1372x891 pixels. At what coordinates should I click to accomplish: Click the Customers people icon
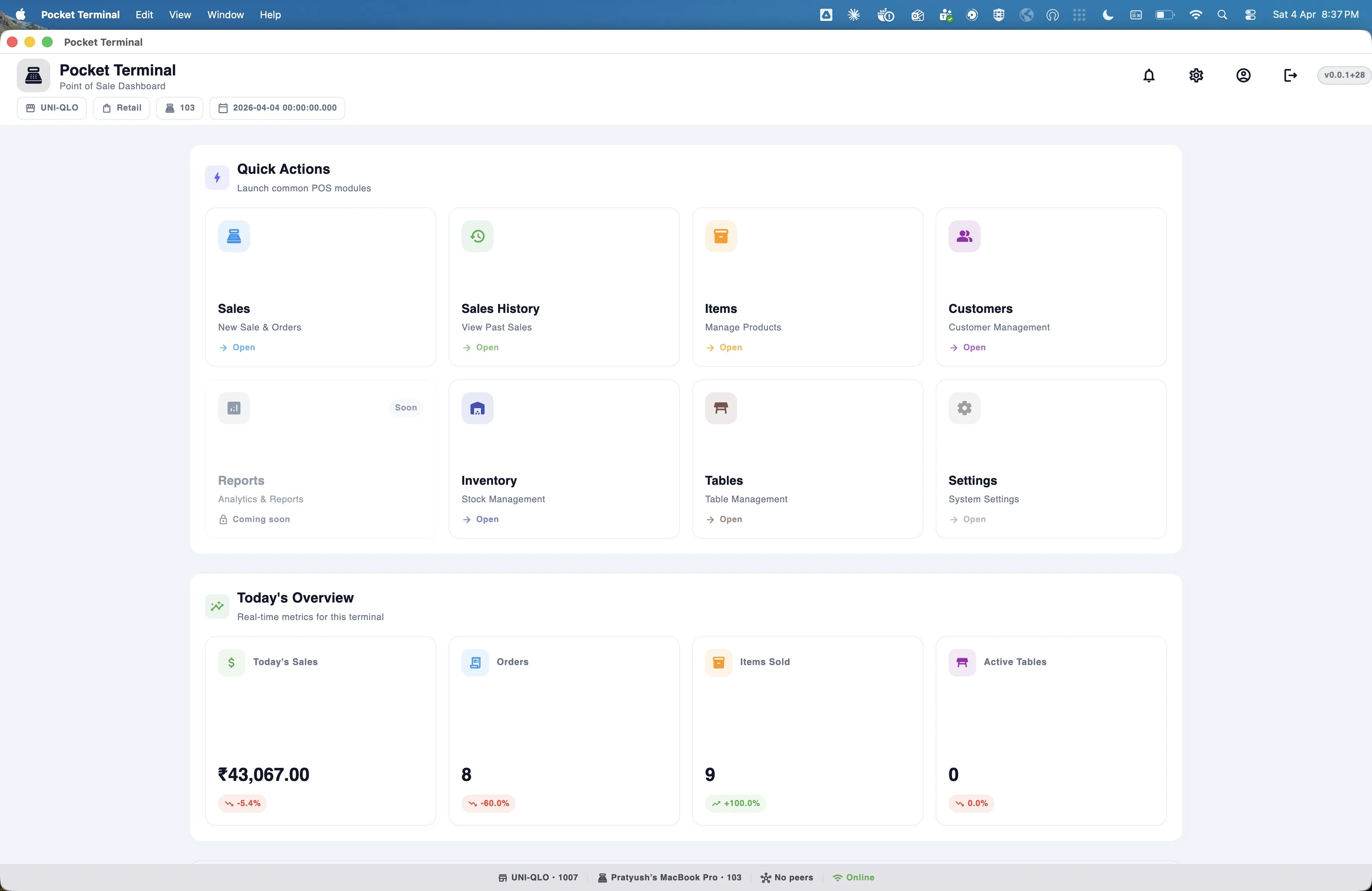tap(964, 236)
